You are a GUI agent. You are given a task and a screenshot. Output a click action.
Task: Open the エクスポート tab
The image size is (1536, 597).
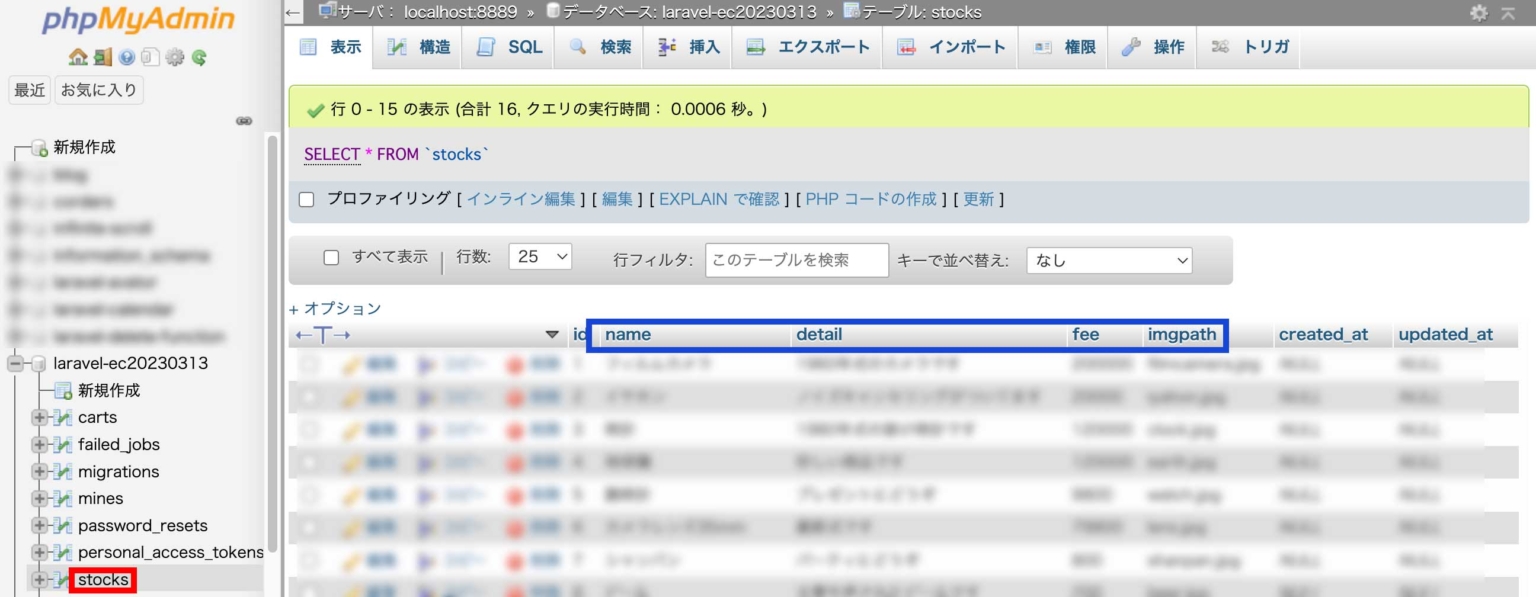[808, 47]
